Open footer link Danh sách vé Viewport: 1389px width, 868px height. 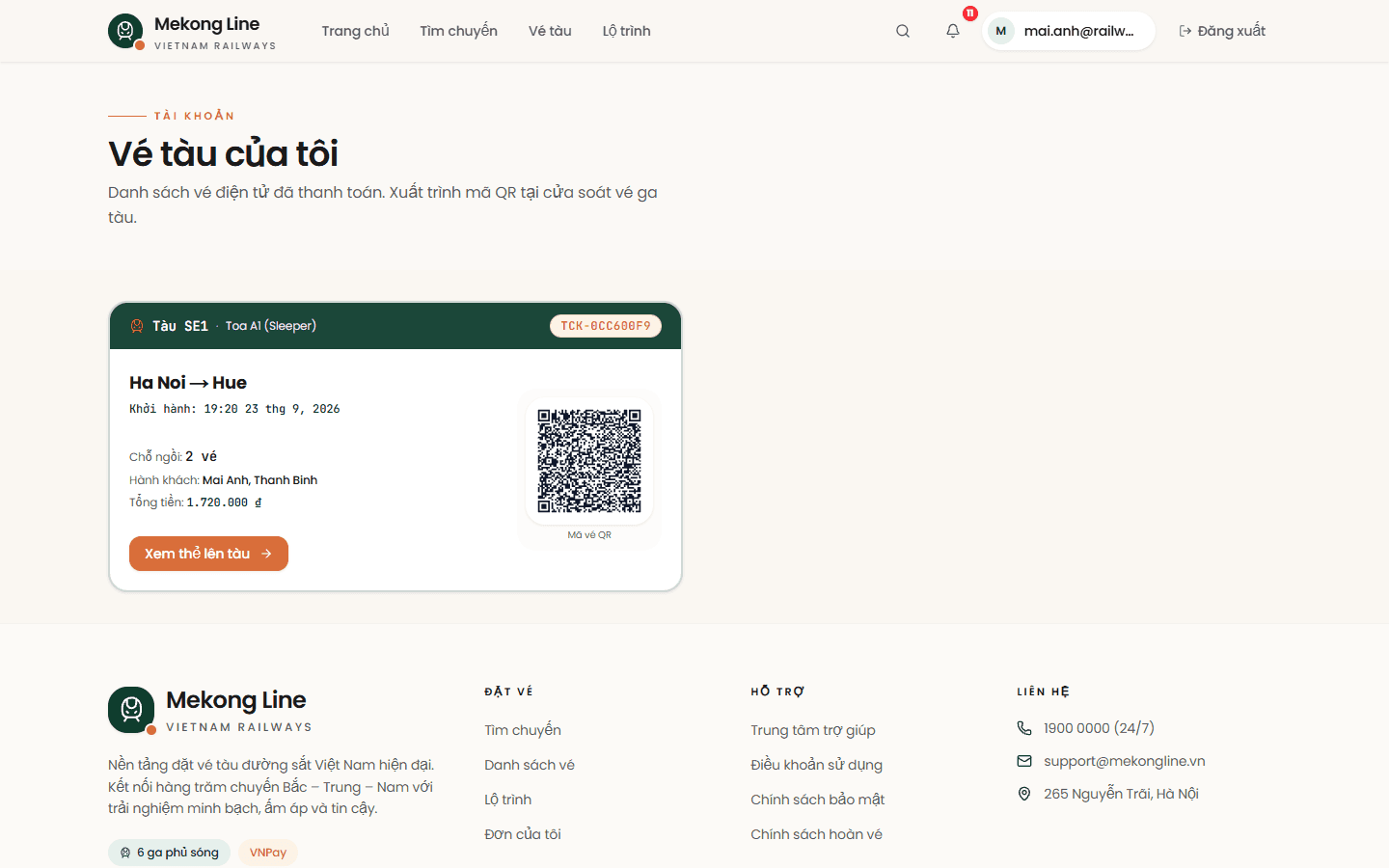pyautogui.click(x=530, y=765)
